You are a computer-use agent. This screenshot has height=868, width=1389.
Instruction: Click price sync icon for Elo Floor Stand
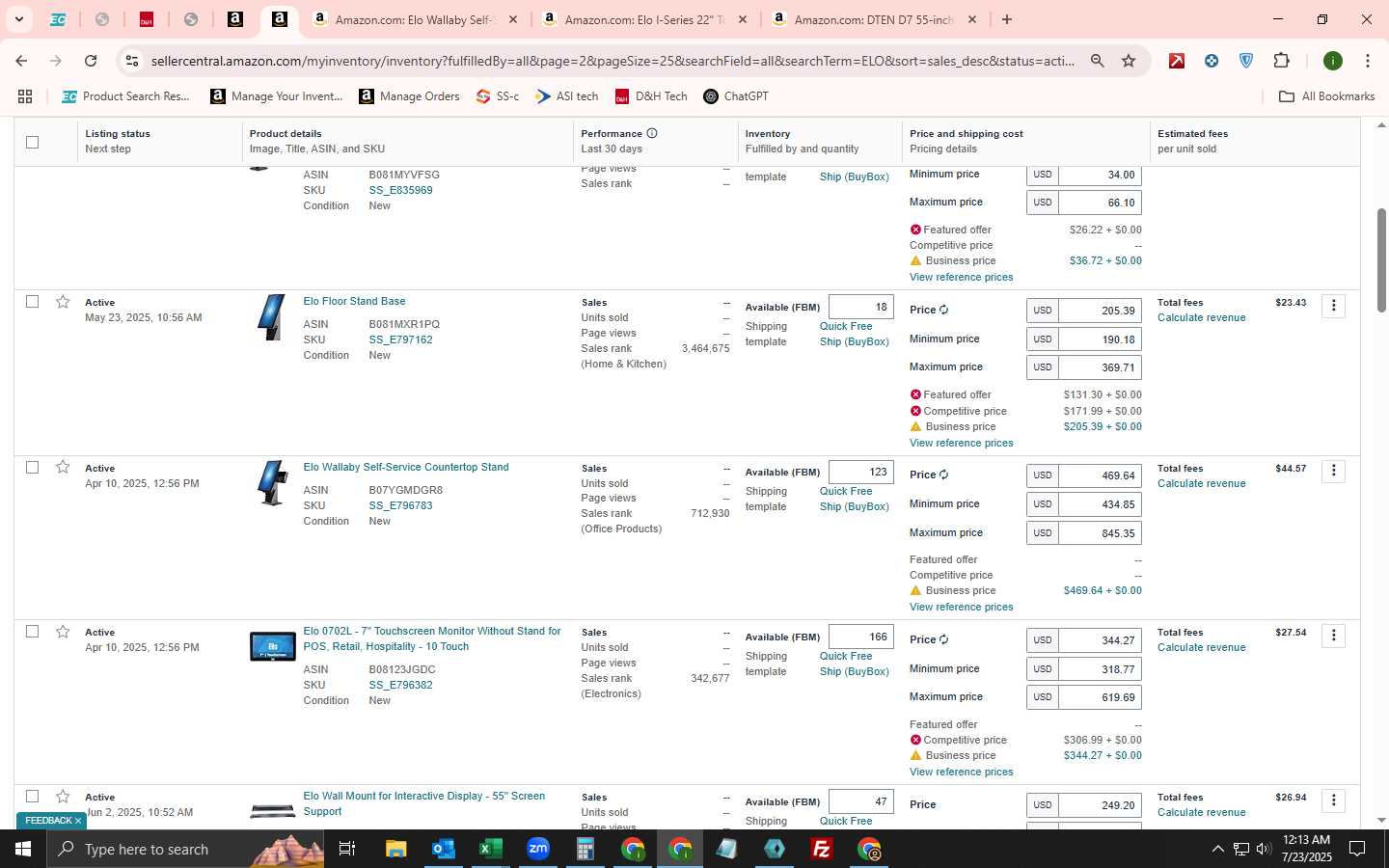pos(943,310)
